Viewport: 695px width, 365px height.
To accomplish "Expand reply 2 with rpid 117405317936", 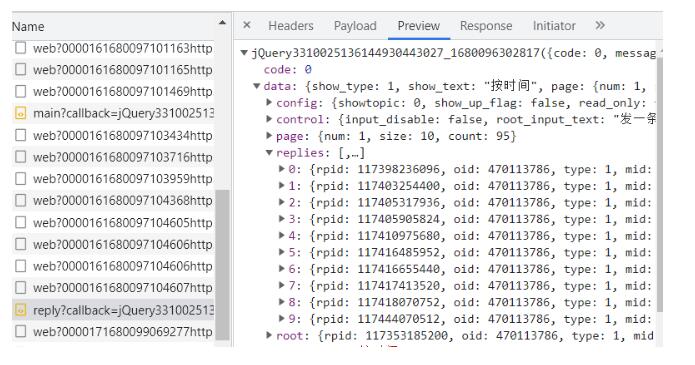I will (281, 202).
